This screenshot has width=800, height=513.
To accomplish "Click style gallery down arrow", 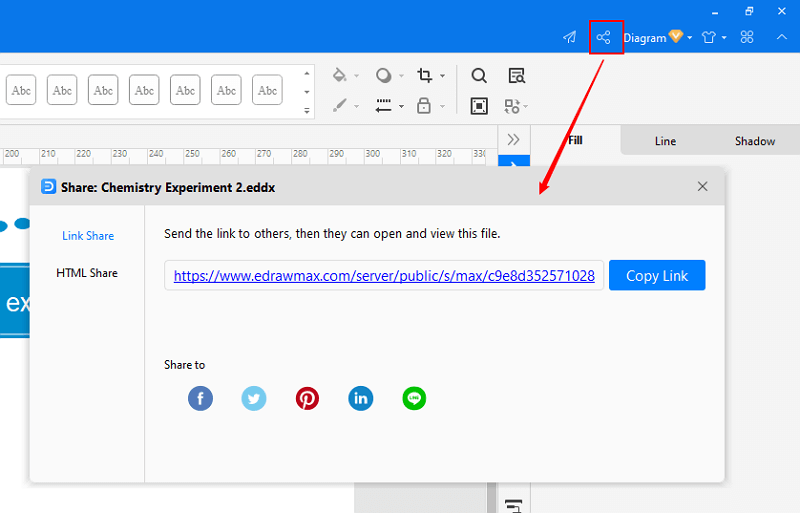I will (307, 92).
